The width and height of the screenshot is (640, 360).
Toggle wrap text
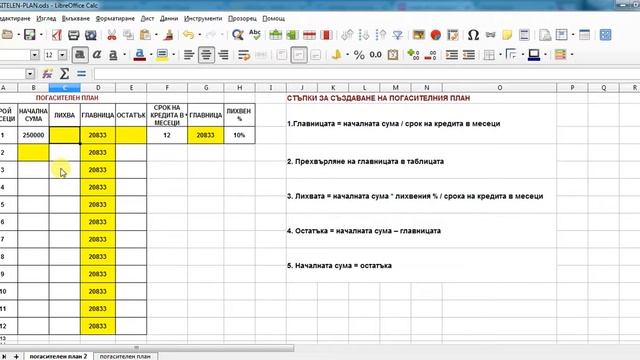pyautogui.click(x=244, y=55)
